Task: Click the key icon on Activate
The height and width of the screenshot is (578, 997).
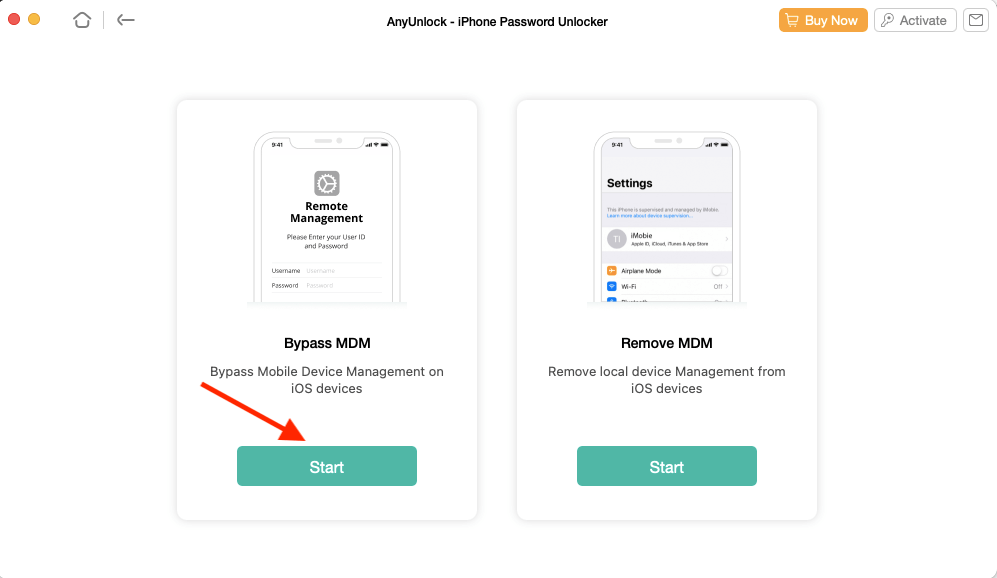Action: coord(887,20)
